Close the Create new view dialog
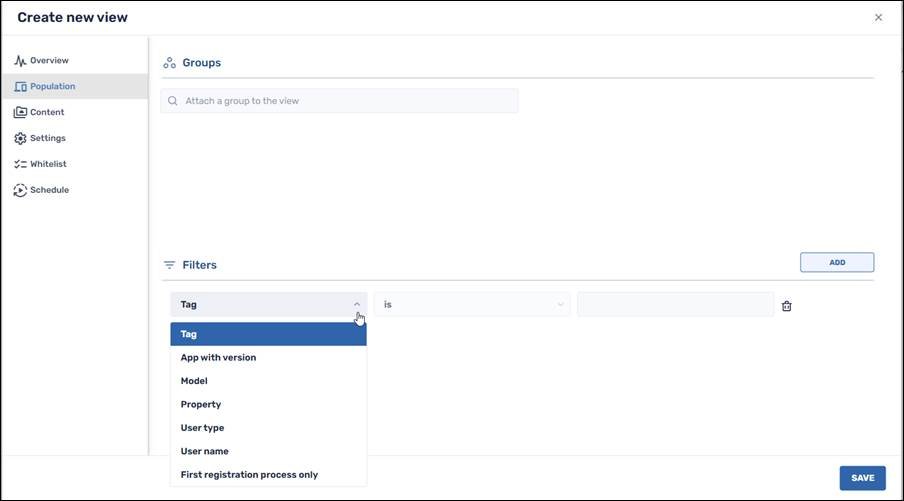 878,17
